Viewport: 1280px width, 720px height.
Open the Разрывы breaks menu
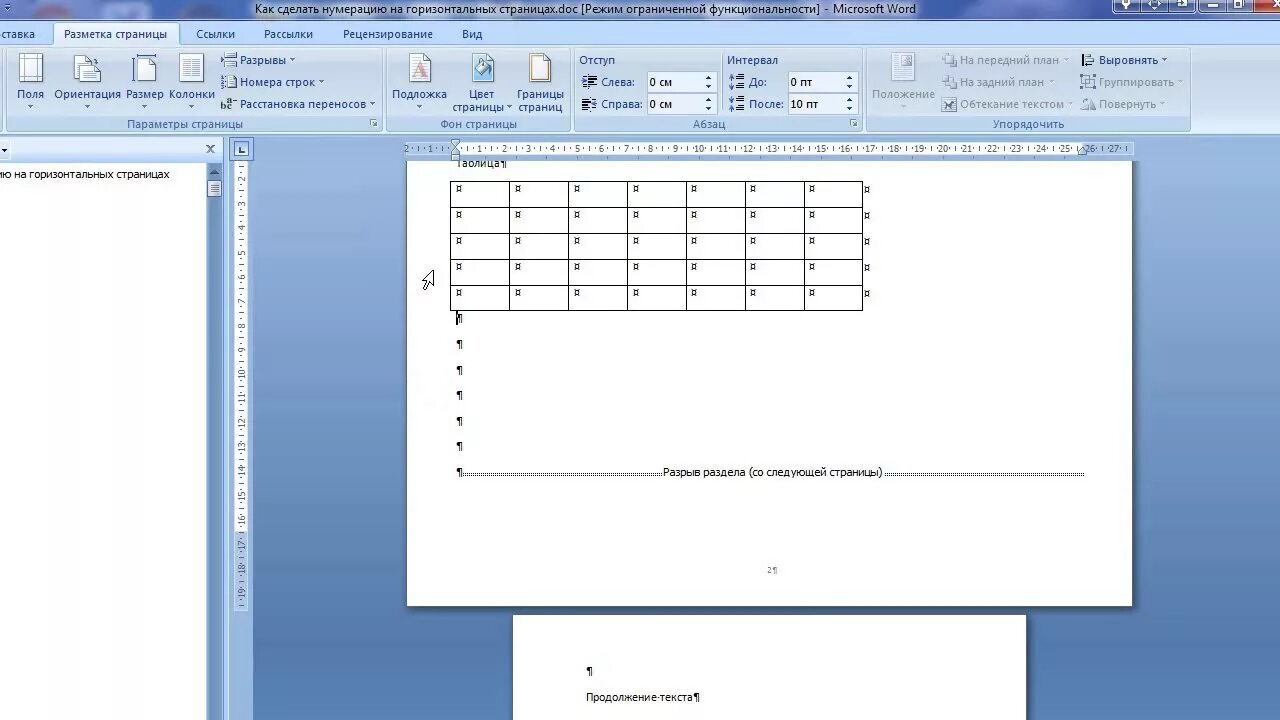pos(258,60)
